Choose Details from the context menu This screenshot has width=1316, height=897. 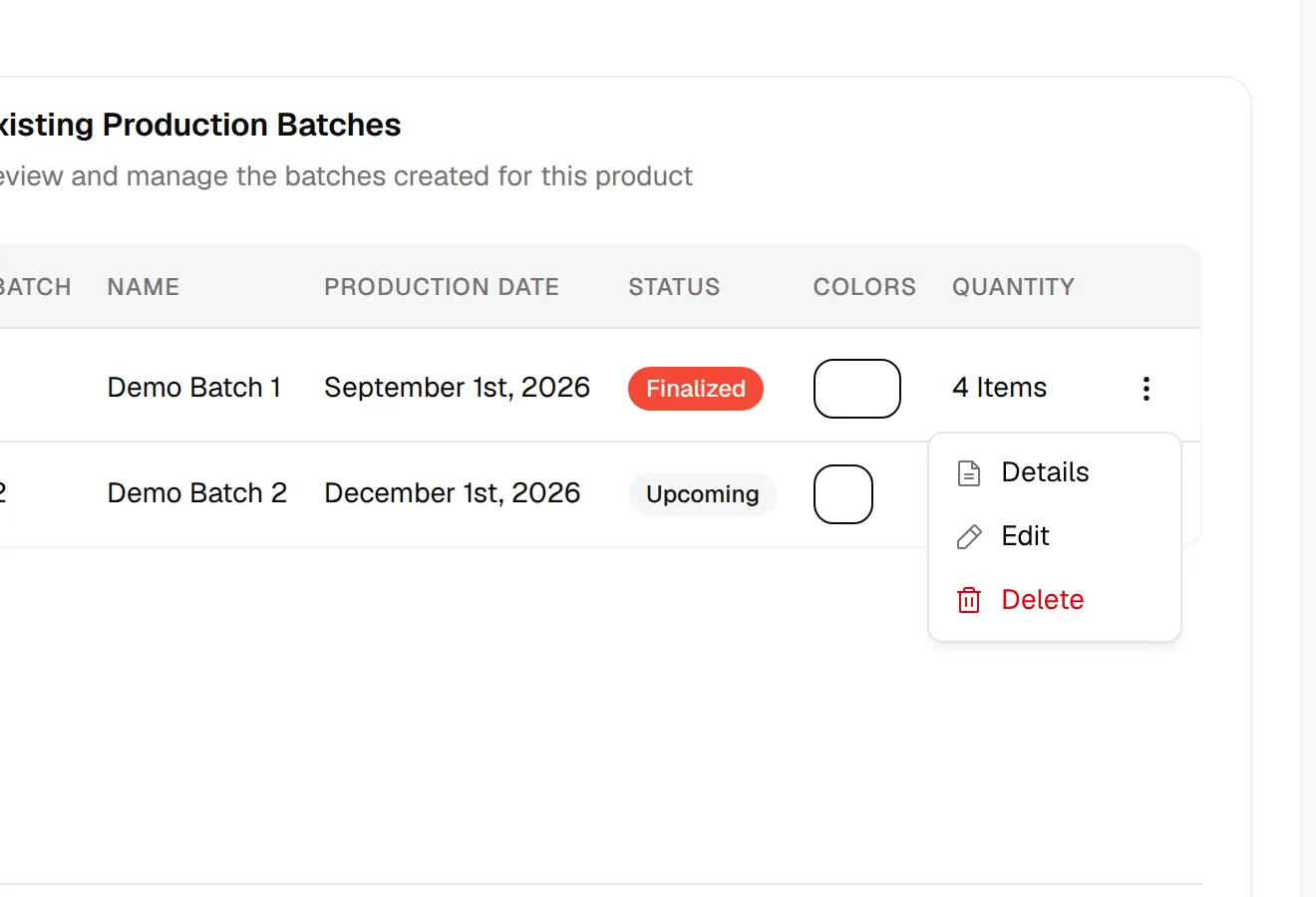coord(1055,472)
